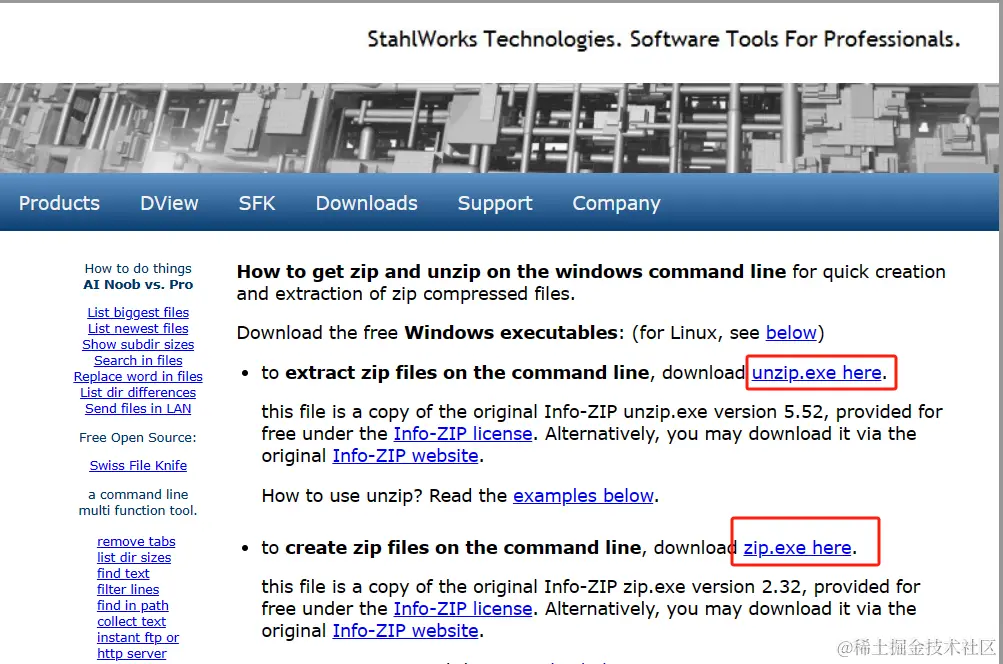Image resolution: width=1003 pixels, height=664 pixels.
Task: Open Info-ZIP website link under zip.exe
Action: click(405, 631)
